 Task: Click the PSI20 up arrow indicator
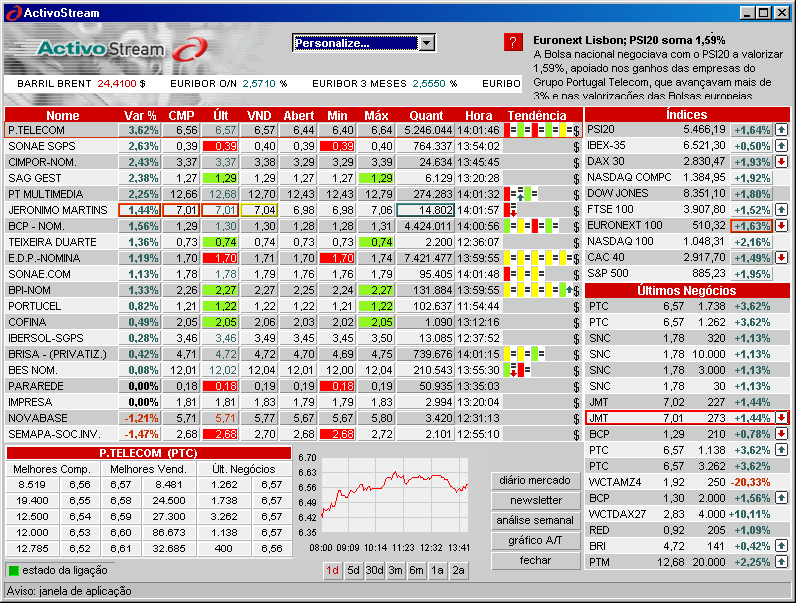point(781,130)
